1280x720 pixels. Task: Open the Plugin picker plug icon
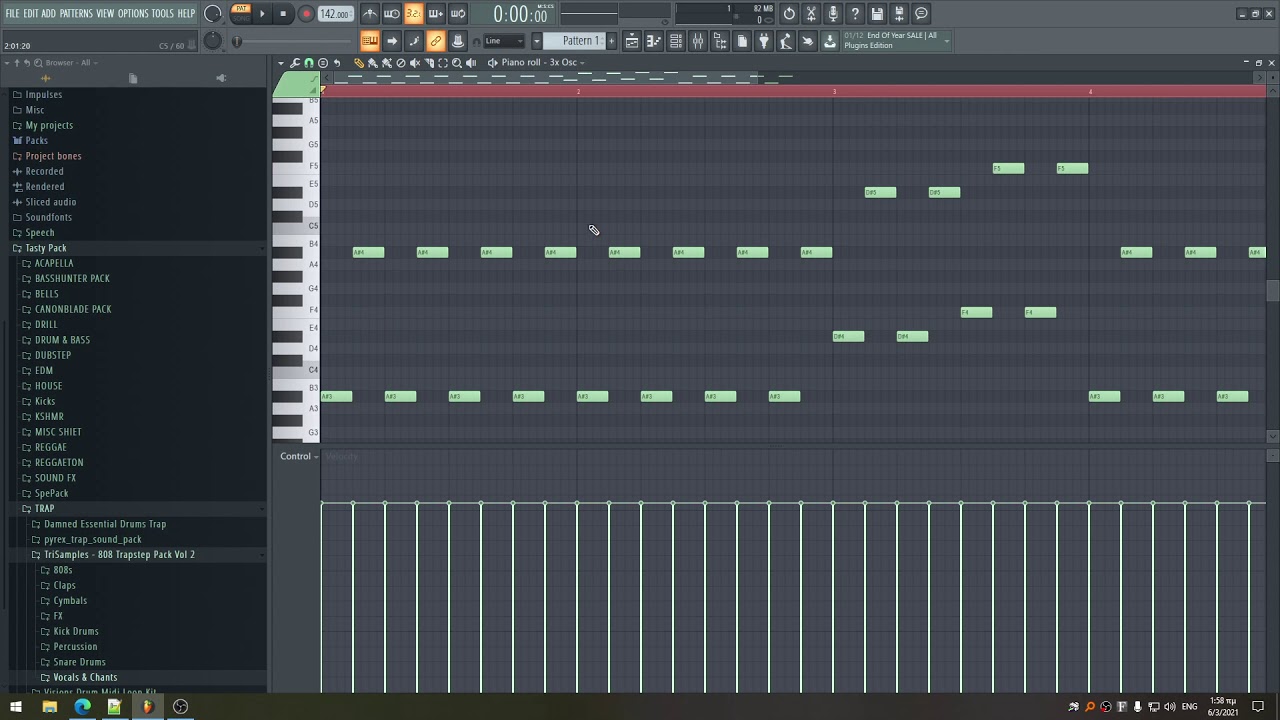point(764,41)
